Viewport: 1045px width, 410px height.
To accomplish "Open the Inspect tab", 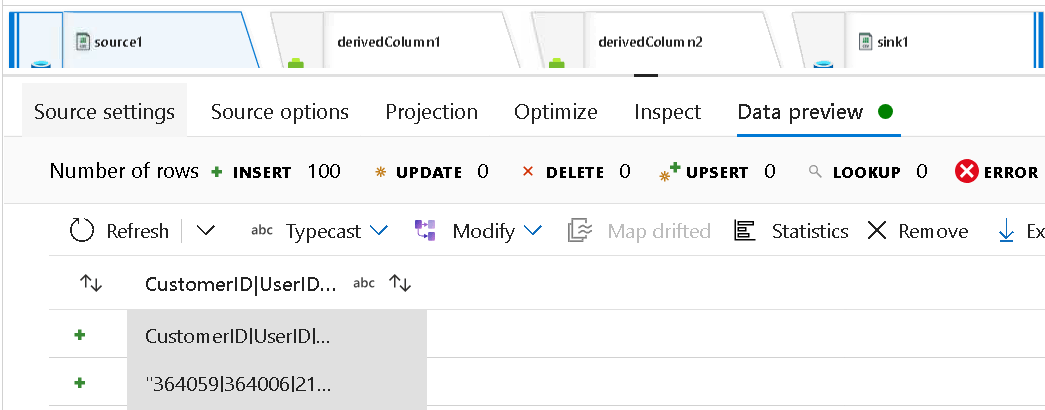I will tap(667, 111).
